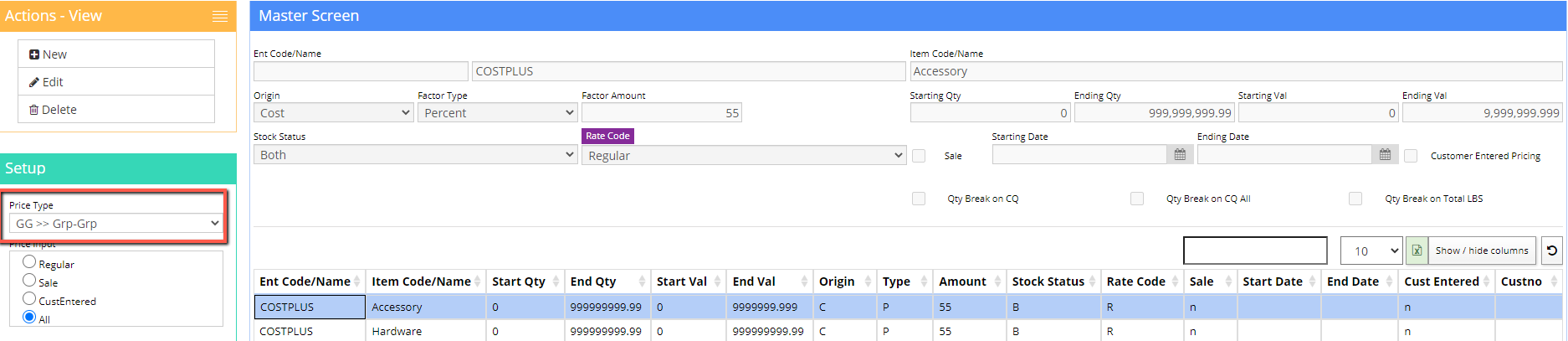
Task: Sort by Ent Code/Name column arrows
Action: coord(357,282)
